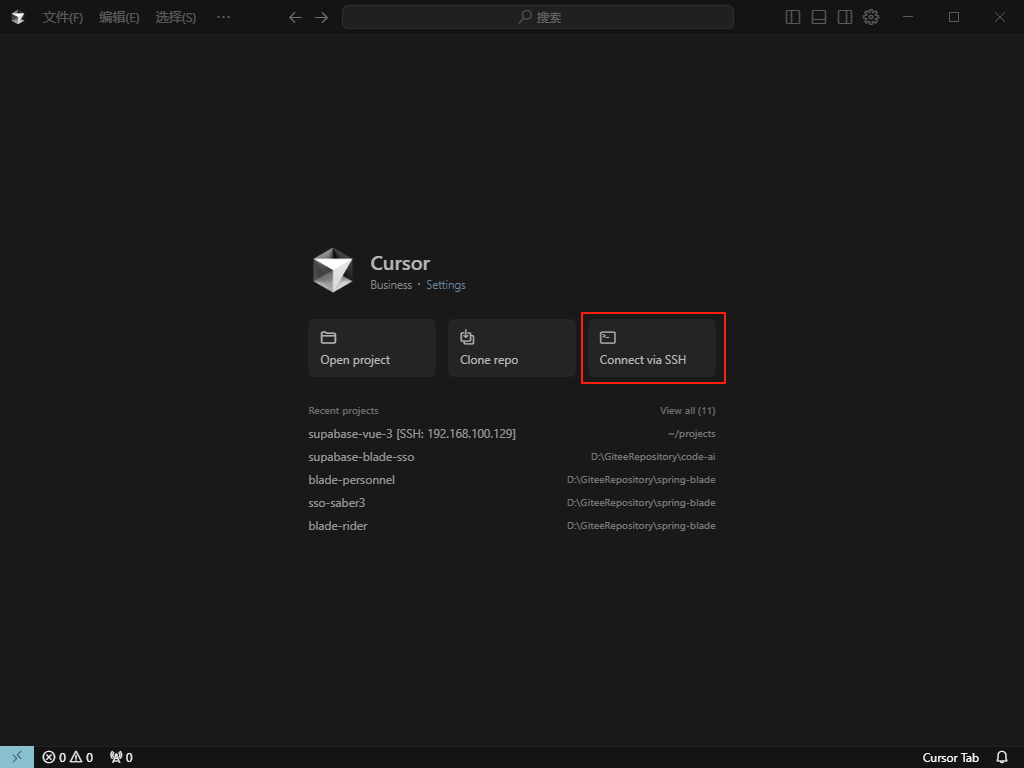Open the notifications bell icon
The height and width of the screenshot is (768, 1024).
click(1002, 757)
